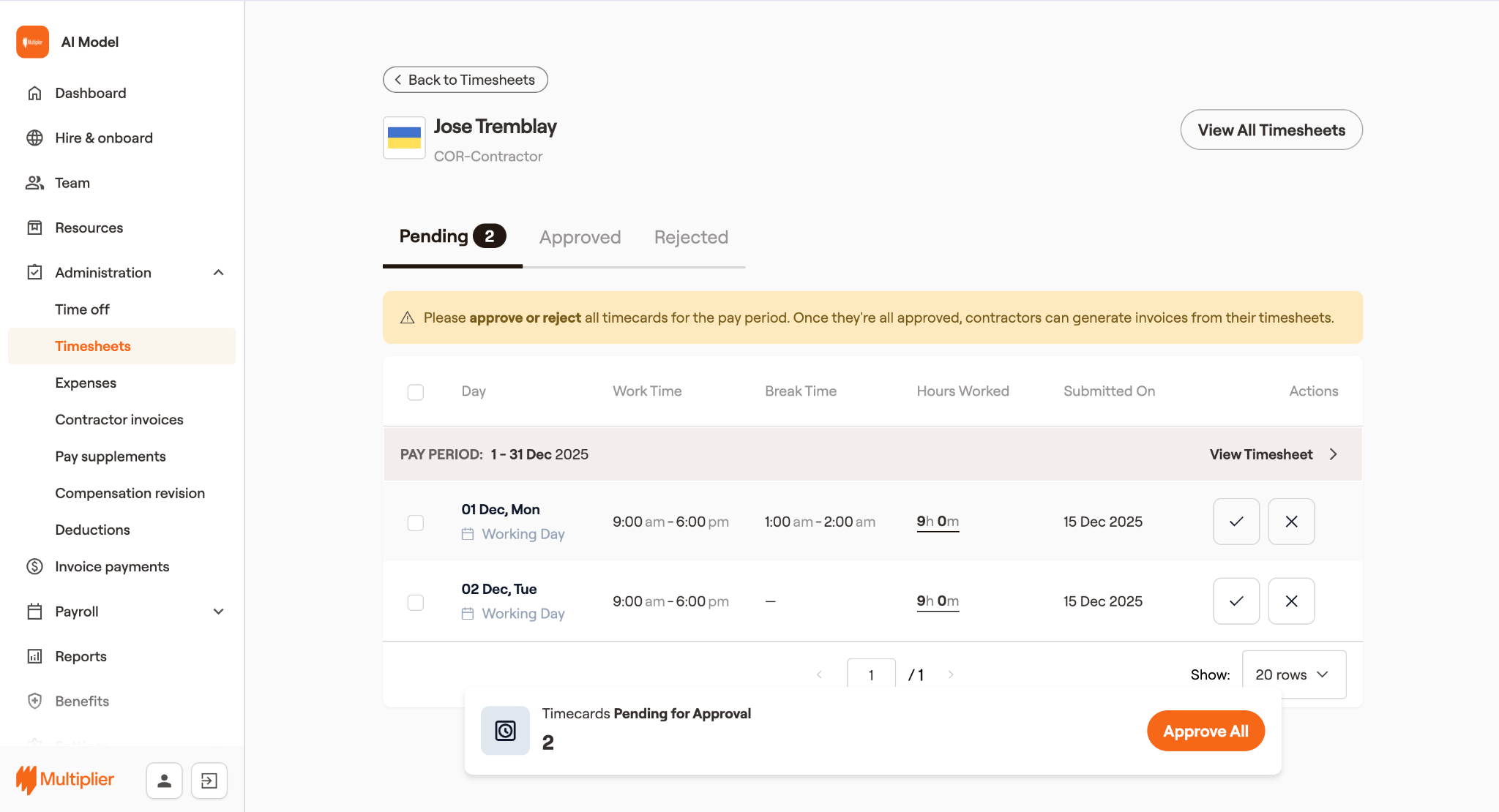Click the page number input field
The height and width of the screenshot is (812, 1499).
pos(871,674)
